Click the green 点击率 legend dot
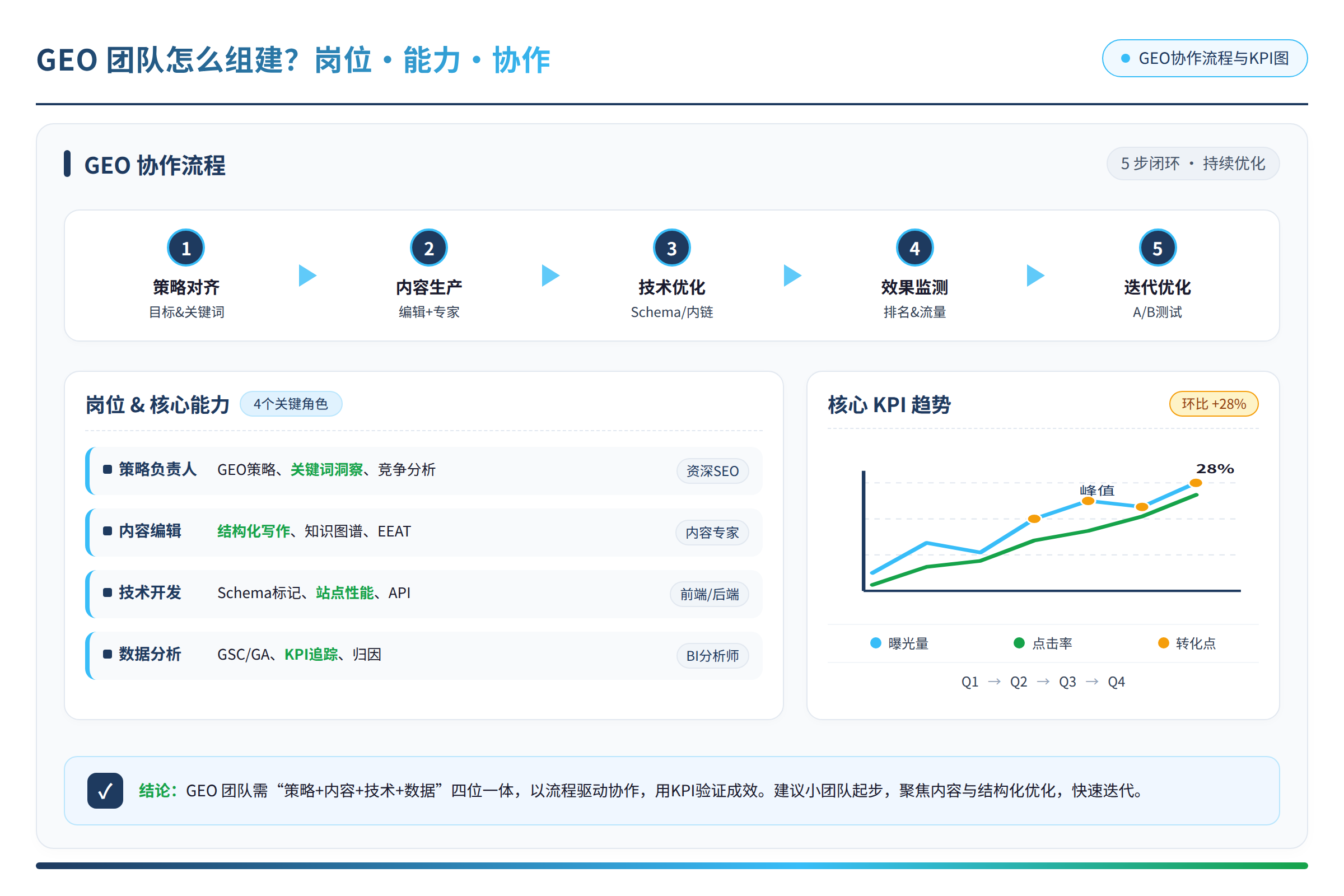Screen dimensions: 1344x896 1019,643
